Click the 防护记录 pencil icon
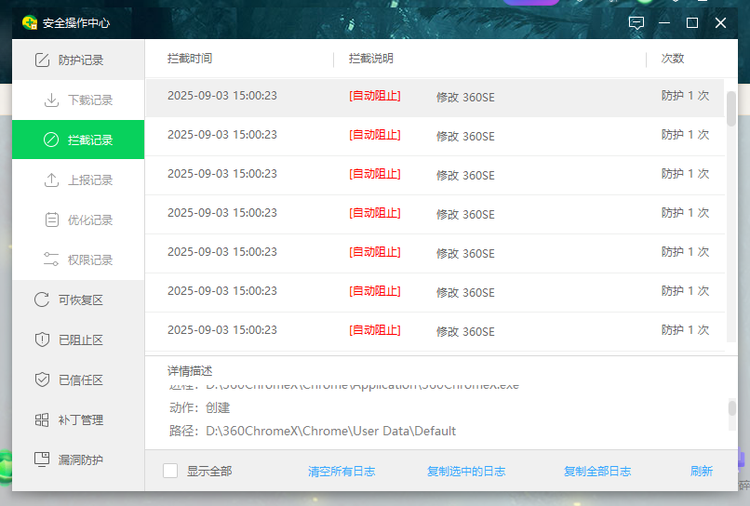This screenshot has height=506, width=750. (42, 60)
